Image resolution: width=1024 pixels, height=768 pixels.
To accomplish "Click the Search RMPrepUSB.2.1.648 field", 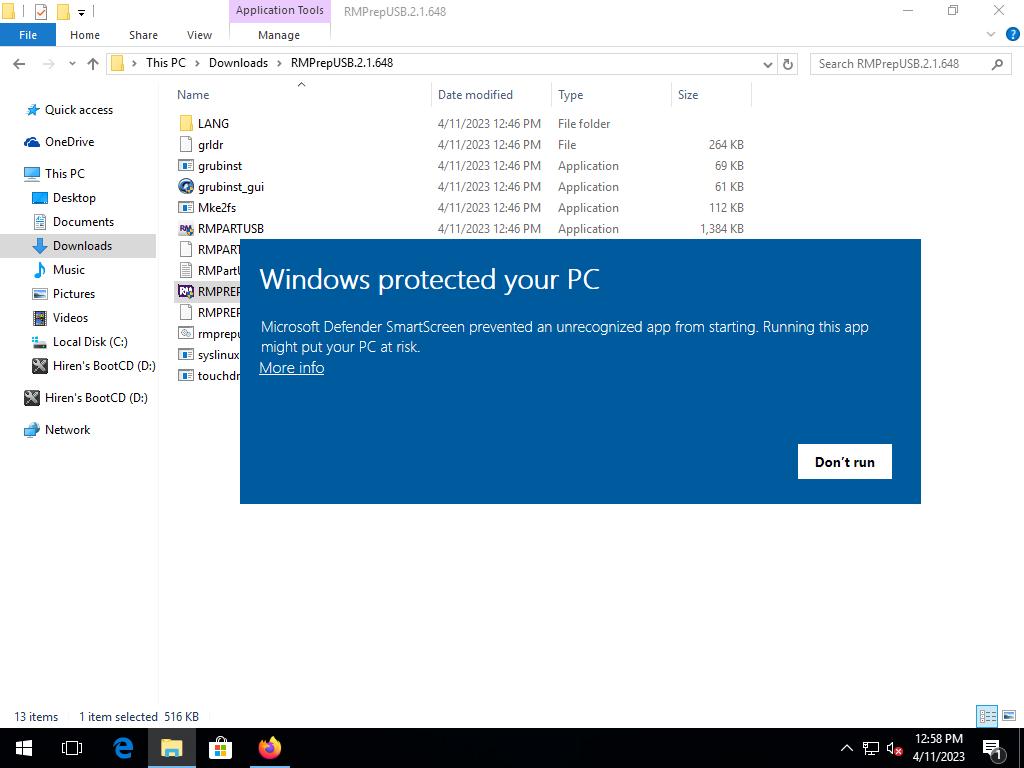I will 900,64.
